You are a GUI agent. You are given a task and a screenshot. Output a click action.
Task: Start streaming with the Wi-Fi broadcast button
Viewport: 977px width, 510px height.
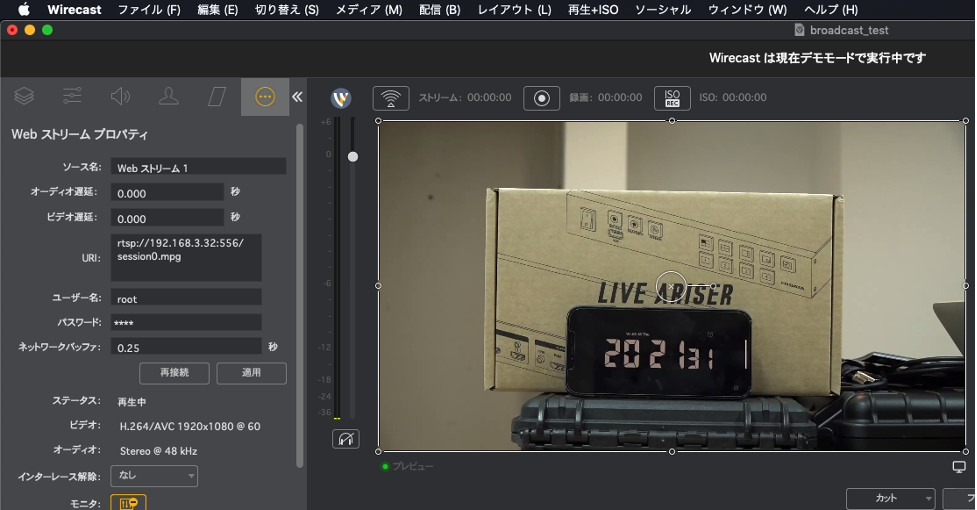(x=391, y=98)
